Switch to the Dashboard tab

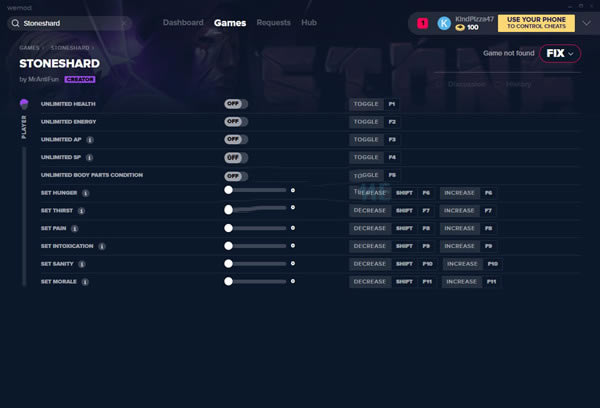click(x=183, y=22)
